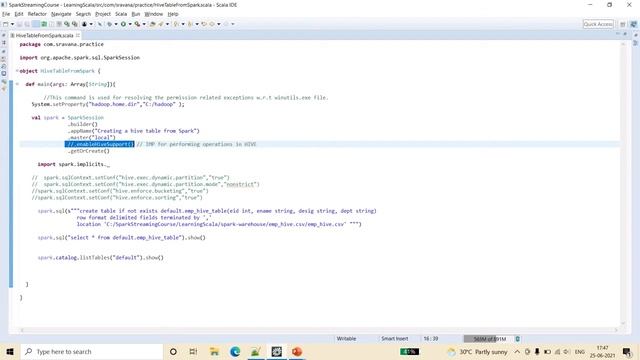Click the .getOrCreate() code line
Viewport: 640px width, 360px height.
tap(89, 151)
